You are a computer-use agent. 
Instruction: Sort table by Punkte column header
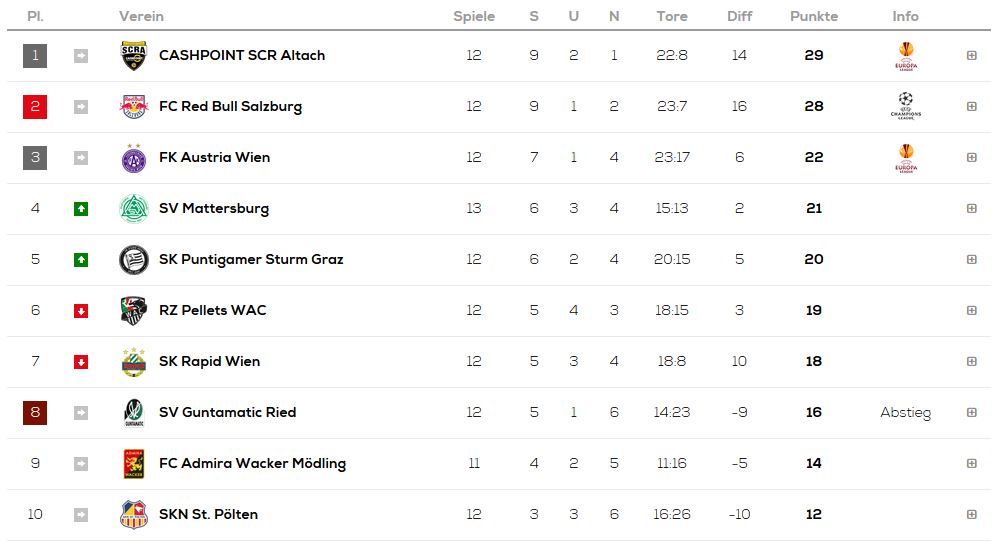click(x=814, y=16)
